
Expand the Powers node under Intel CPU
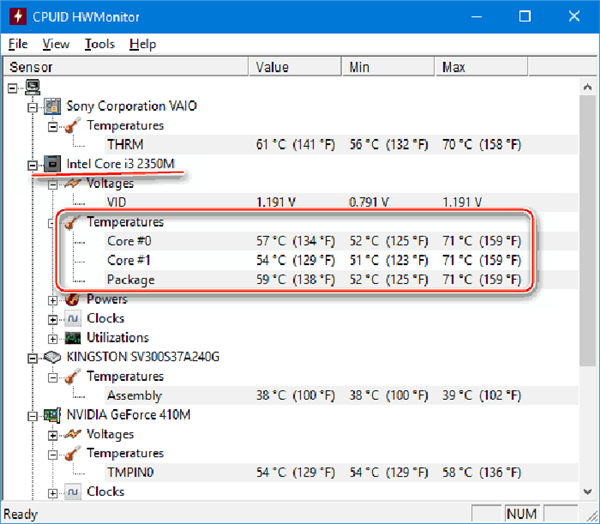tap(53, 300)
